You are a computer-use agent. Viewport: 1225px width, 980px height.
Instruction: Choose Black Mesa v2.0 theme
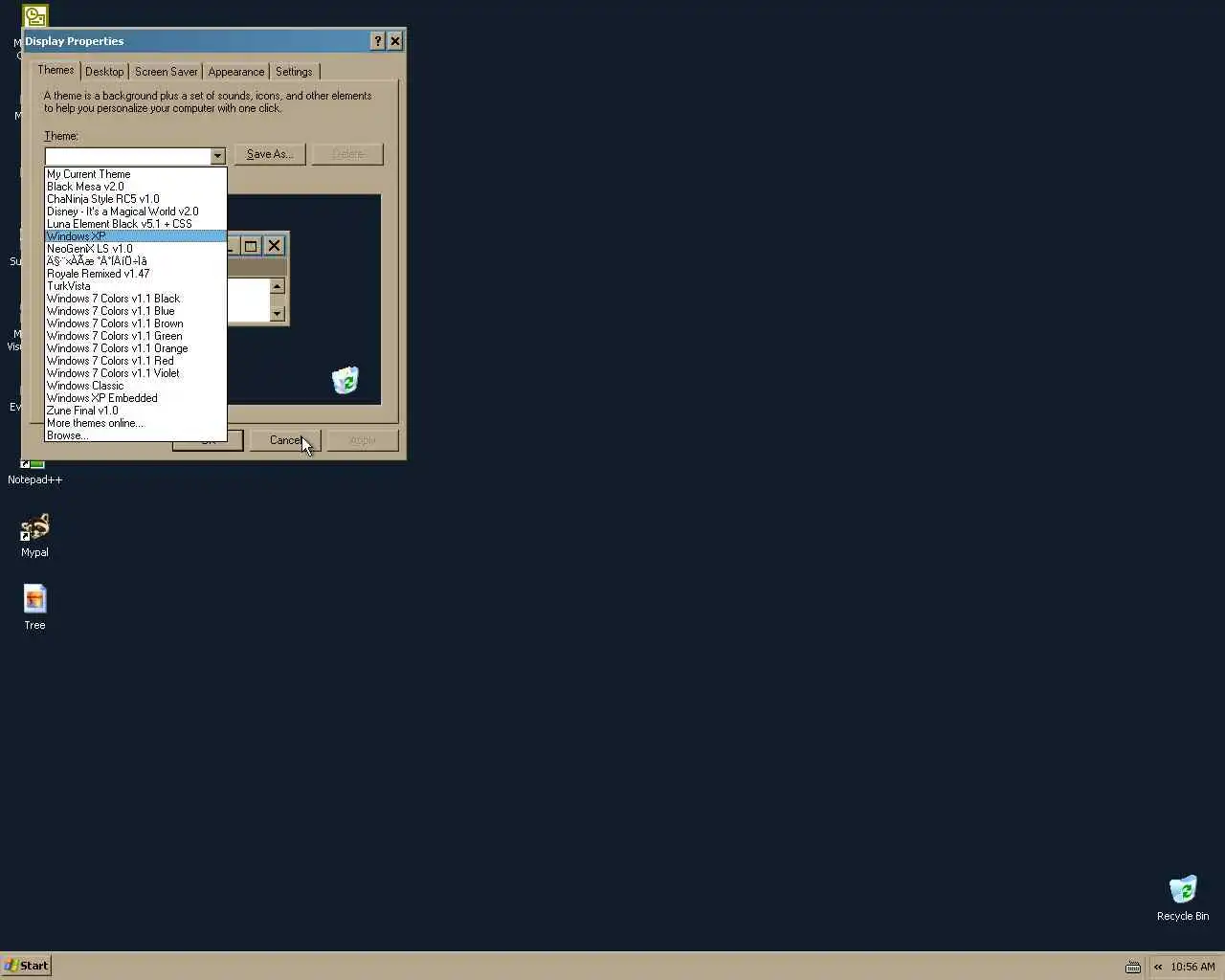coord(135,187)
